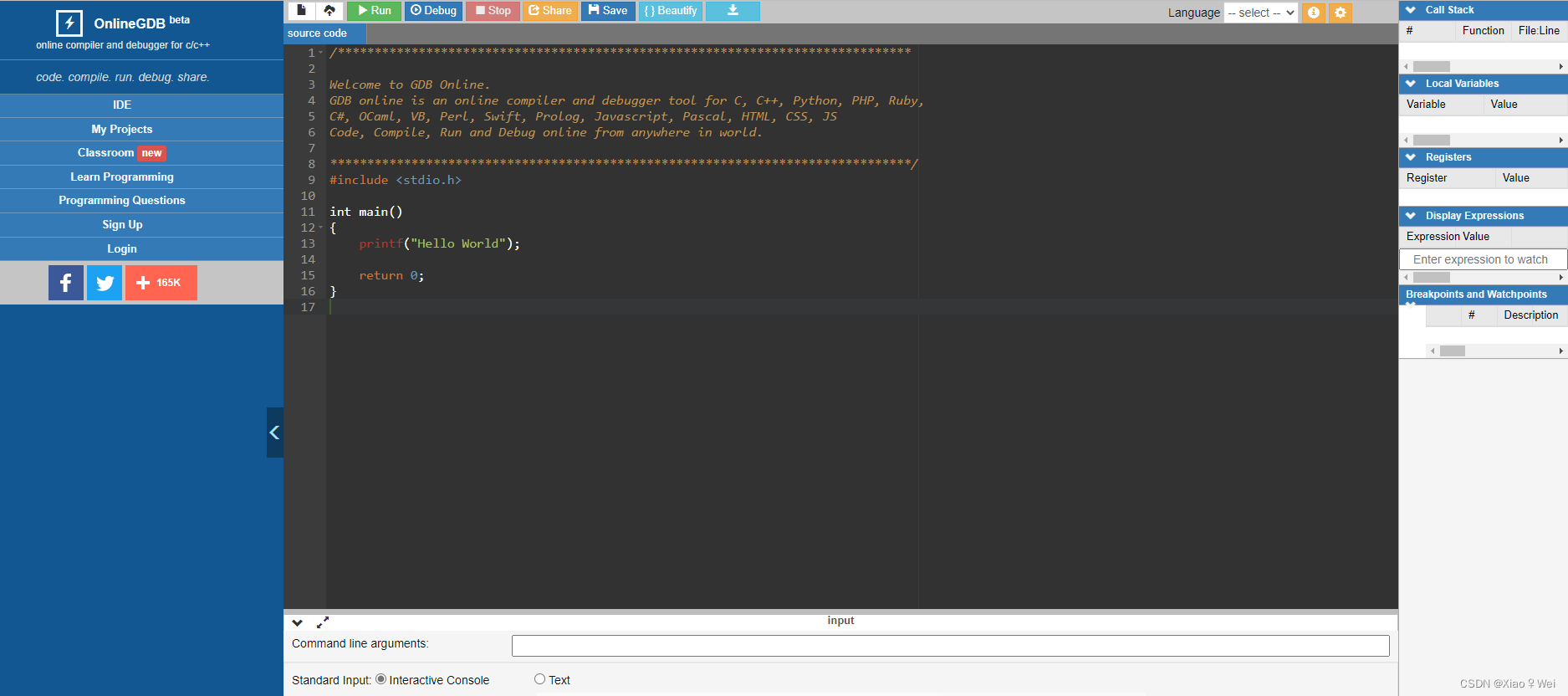Share on Twitter
Viewport: 1568px width, 696px height.
point(105,283)
